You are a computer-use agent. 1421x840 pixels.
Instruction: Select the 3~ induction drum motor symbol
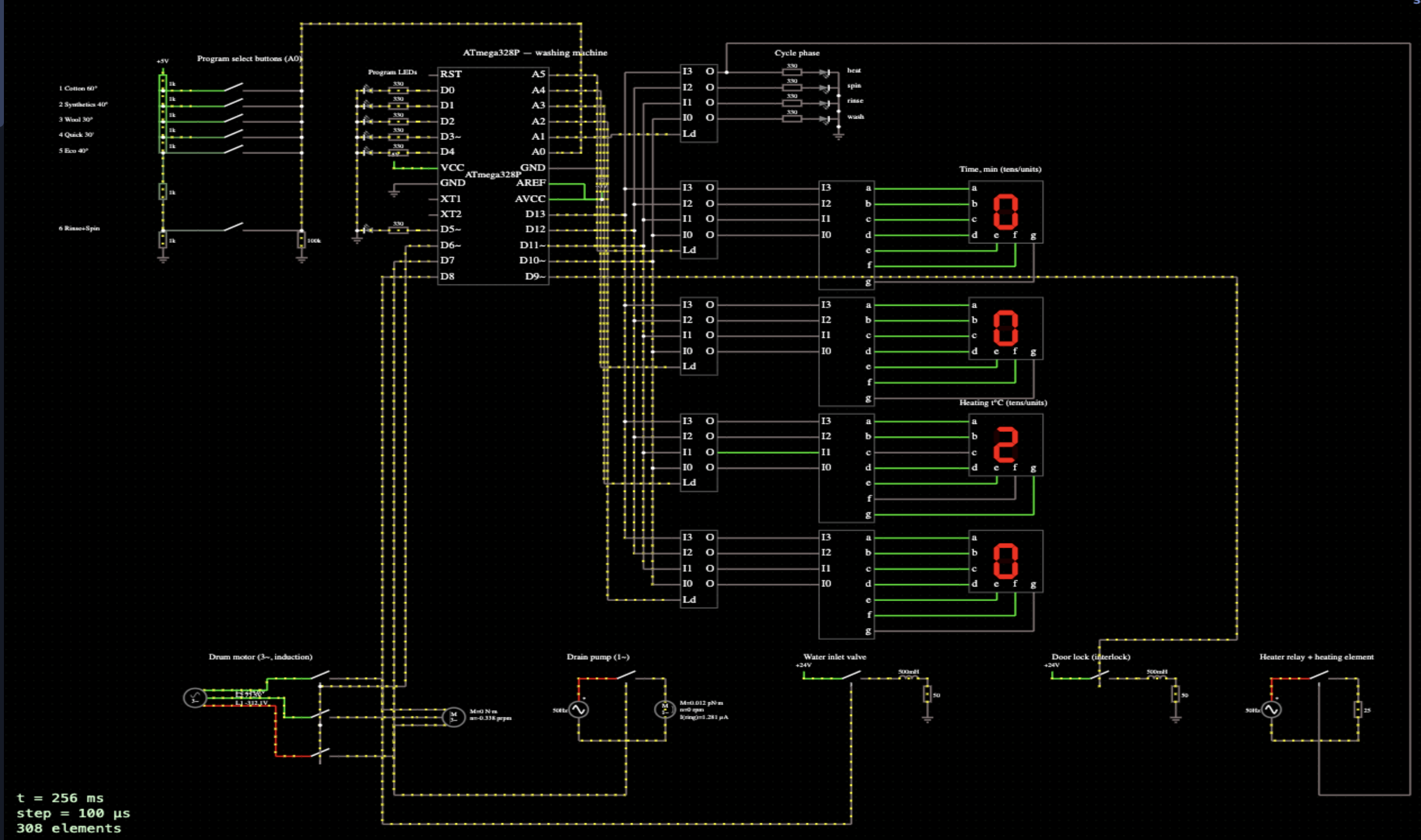point(453,717)
